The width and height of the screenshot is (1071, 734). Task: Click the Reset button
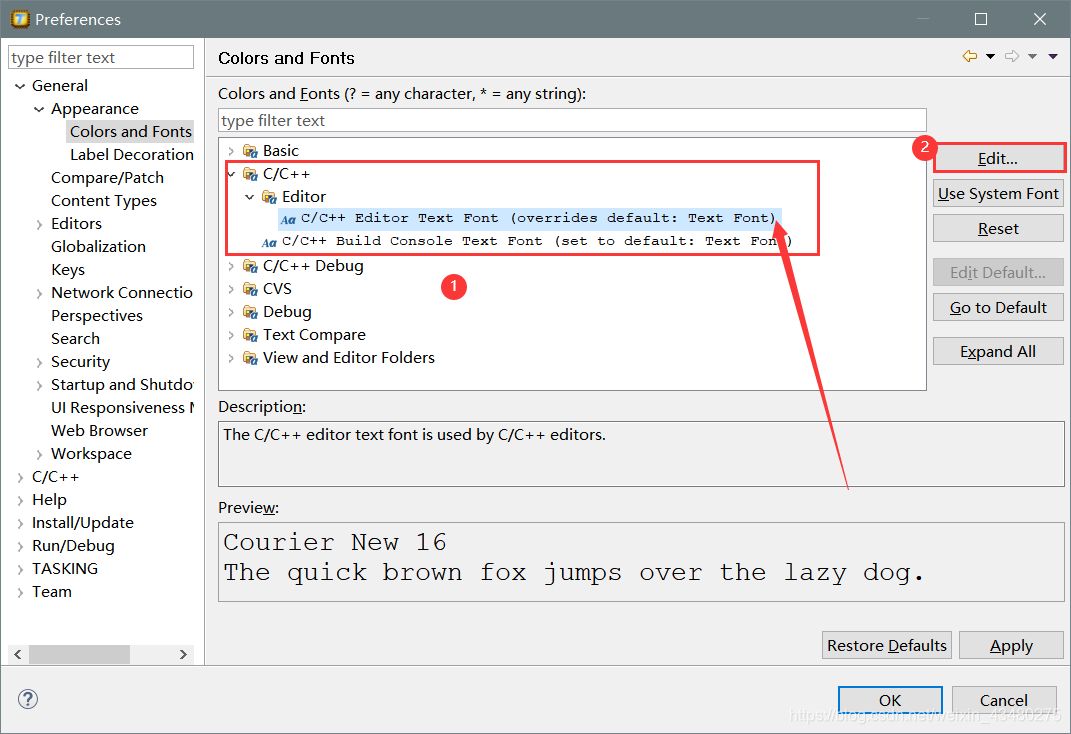[998, 229]
